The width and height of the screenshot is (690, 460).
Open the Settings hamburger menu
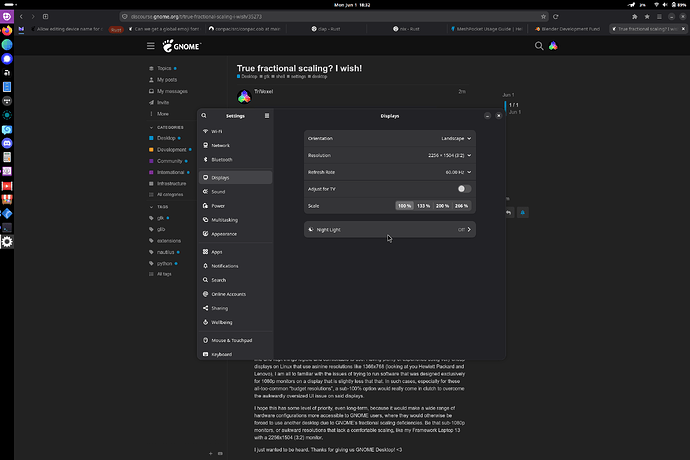click(x=267, y=116)
